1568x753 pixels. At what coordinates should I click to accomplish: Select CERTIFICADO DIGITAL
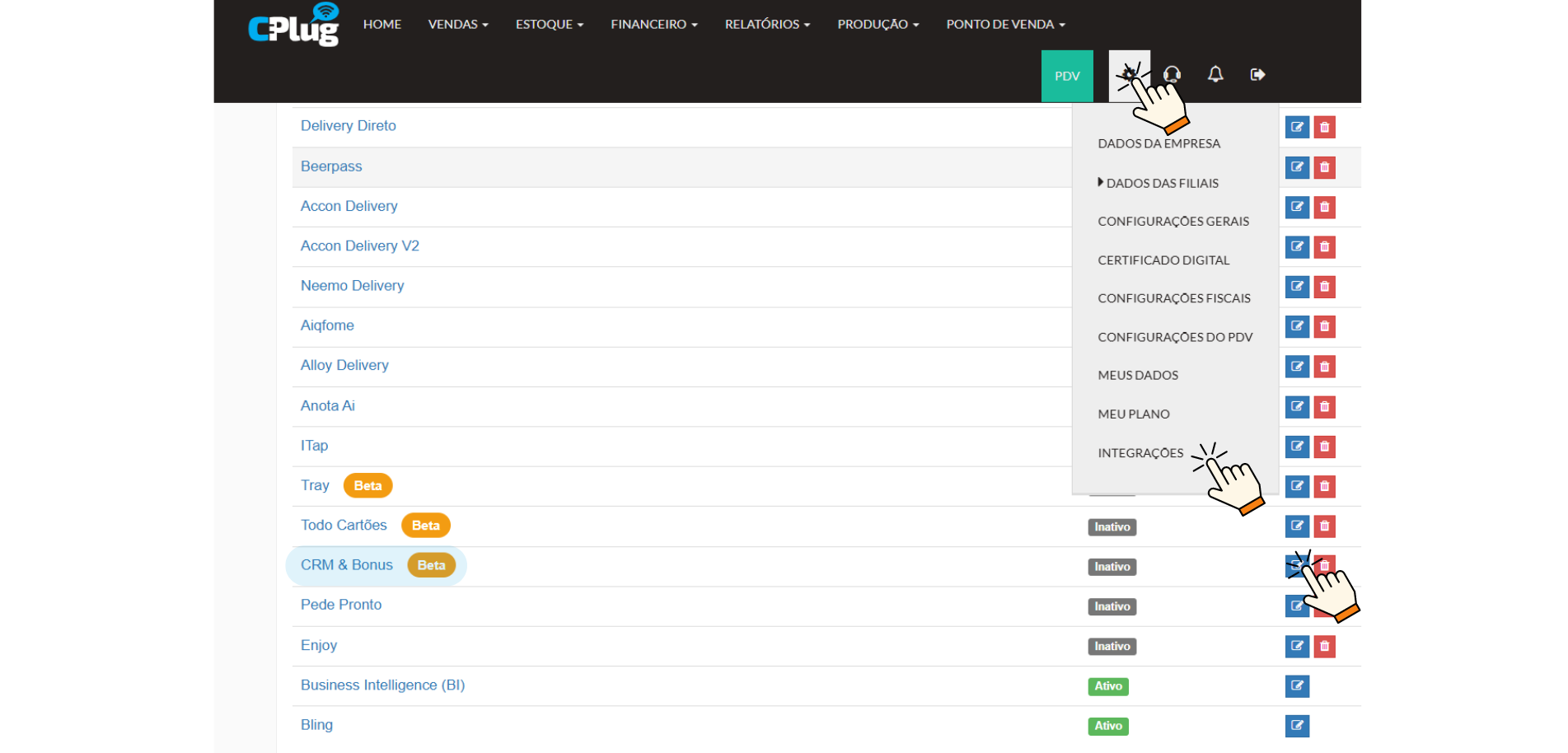click(x=1163, y=260)
